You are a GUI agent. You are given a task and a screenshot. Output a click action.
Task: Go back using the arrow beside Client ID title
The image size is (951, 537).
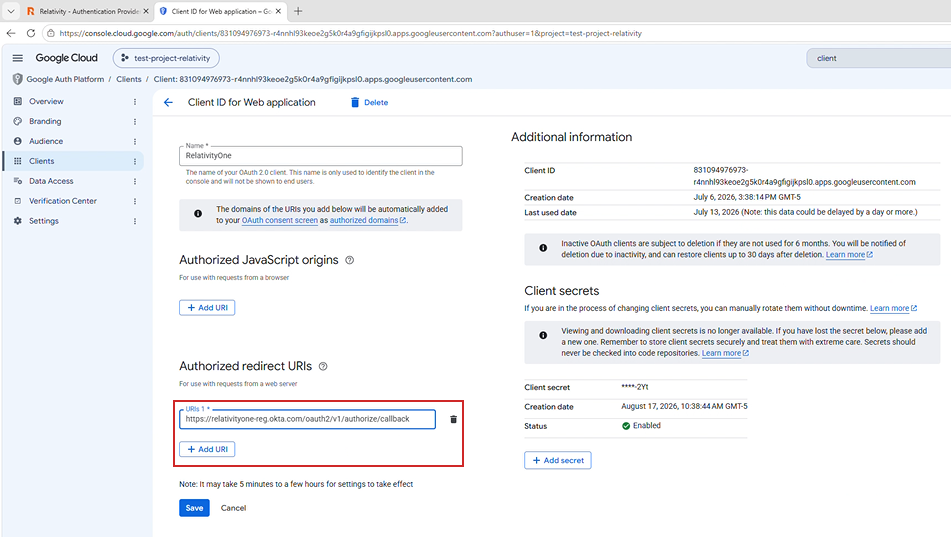click(x=168, y=103)
